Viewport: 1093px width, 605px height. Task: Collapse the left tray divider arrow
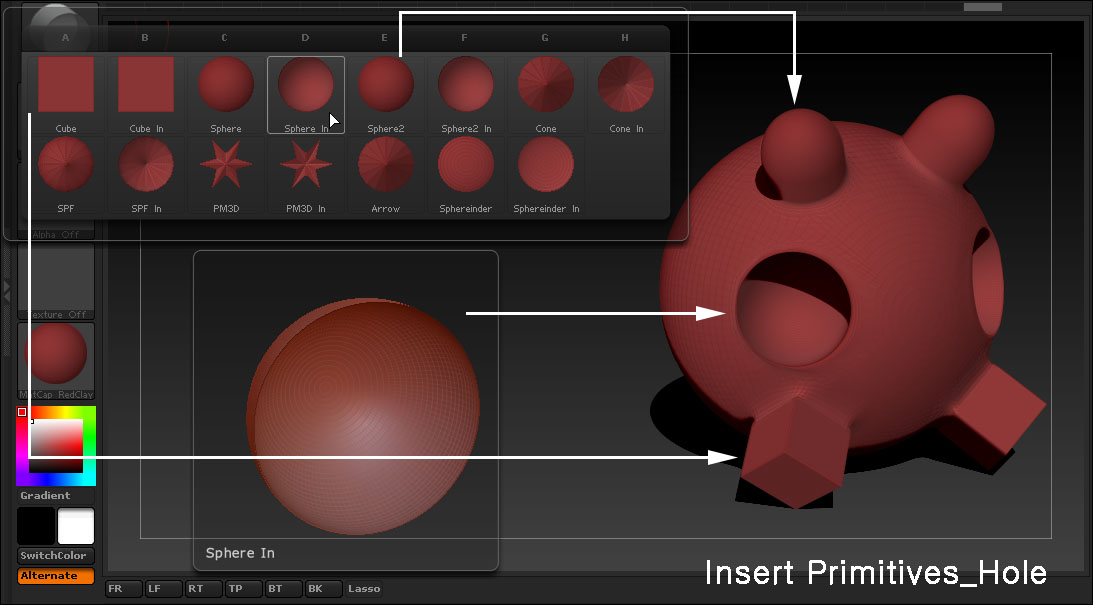[x=7, y=290]
